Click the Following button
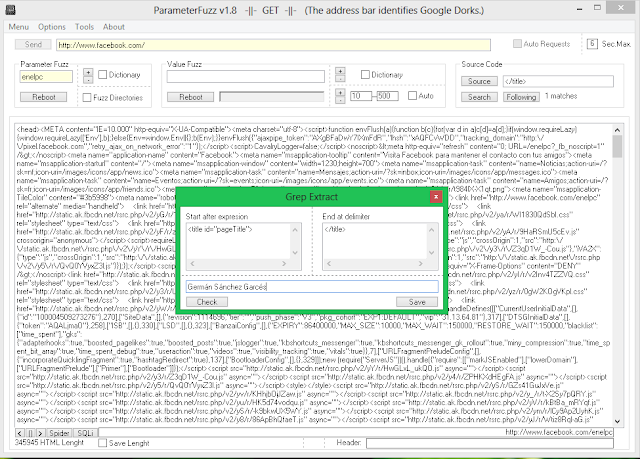This screenshot has width=640, height=459. pyautogui.click(x=521, y=97)
